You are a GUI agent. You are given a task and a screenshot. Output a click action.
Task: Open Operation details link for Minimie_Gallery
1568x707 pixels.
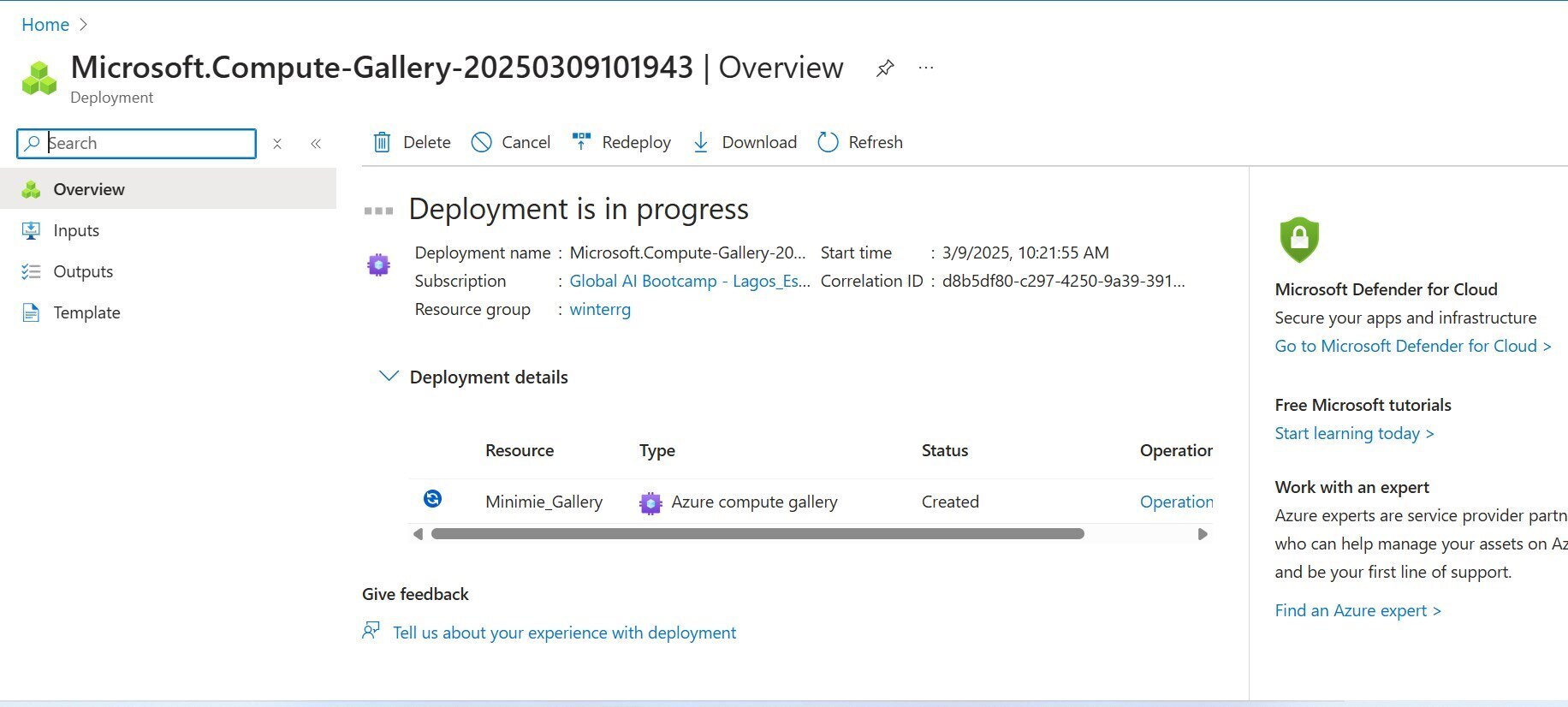[1176, 502]
